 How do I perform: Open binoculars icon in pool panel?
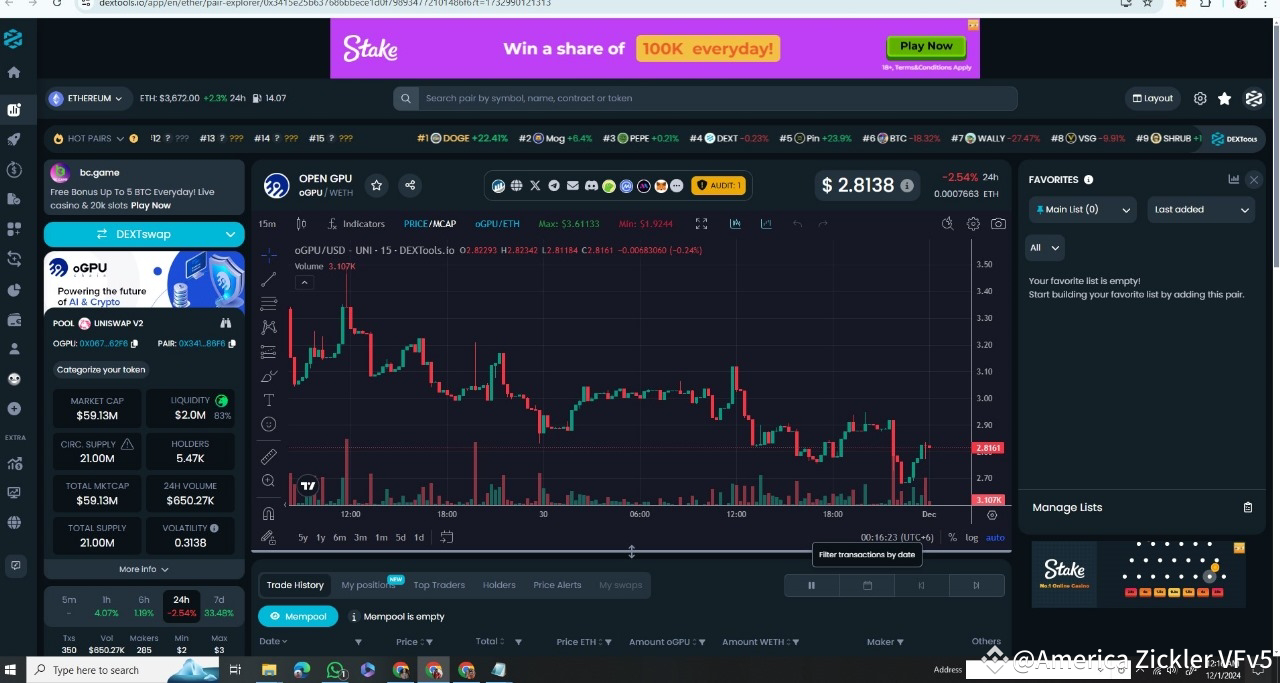(x=226, y=323)
